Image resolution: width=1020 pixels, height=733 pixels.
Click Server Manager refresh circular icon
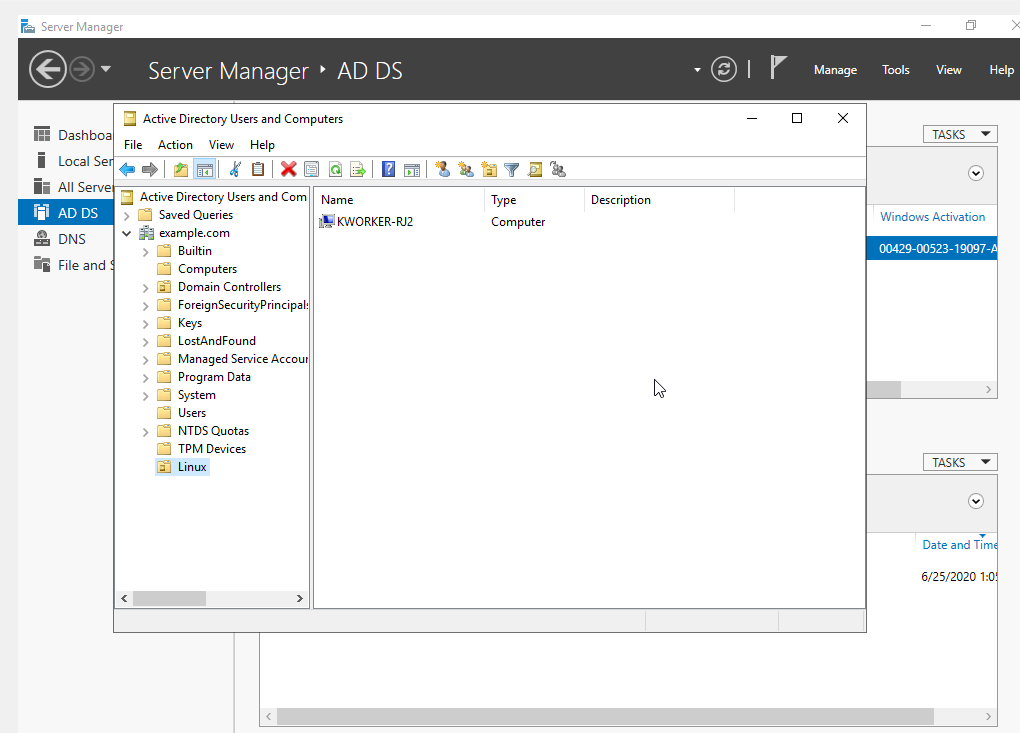point(723,69)
